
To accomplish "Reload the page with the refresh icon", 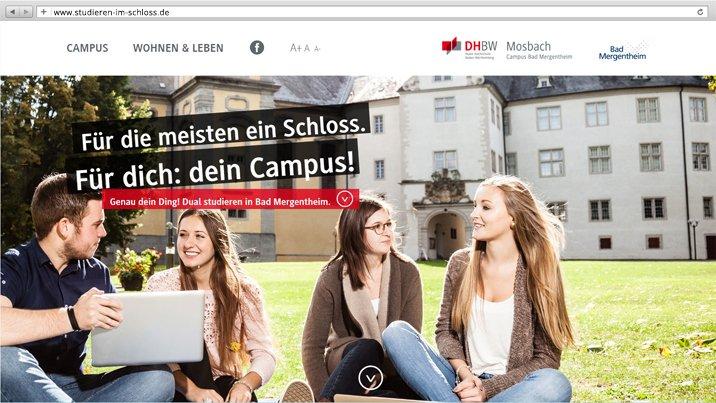I will (x=700, y=12).
